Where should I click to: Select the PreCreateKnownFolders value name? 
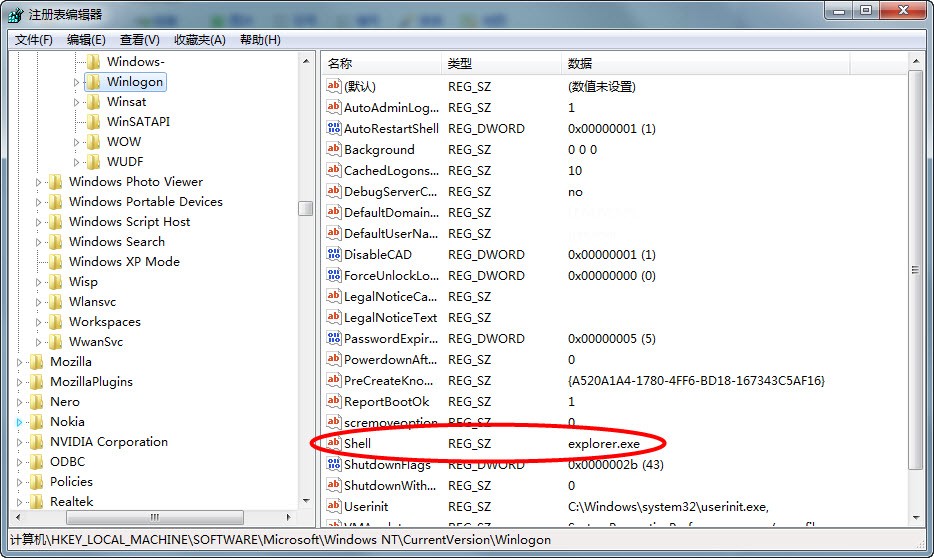(388, 380)
